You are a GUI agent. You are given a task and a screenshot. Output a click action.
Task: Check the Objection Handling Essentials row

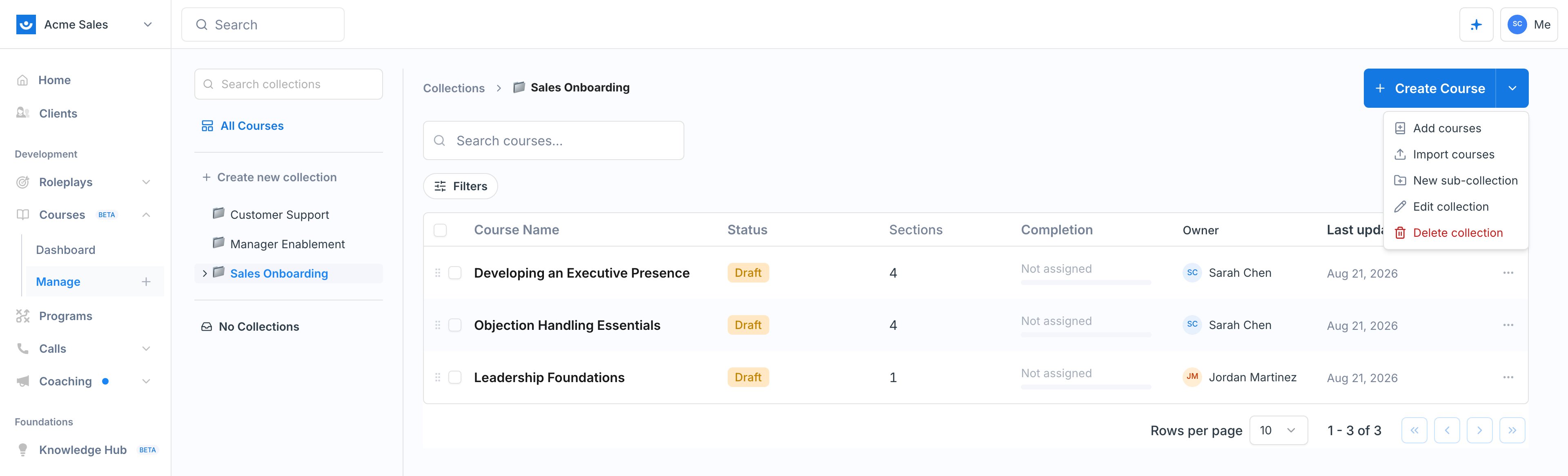coord(455,325)
